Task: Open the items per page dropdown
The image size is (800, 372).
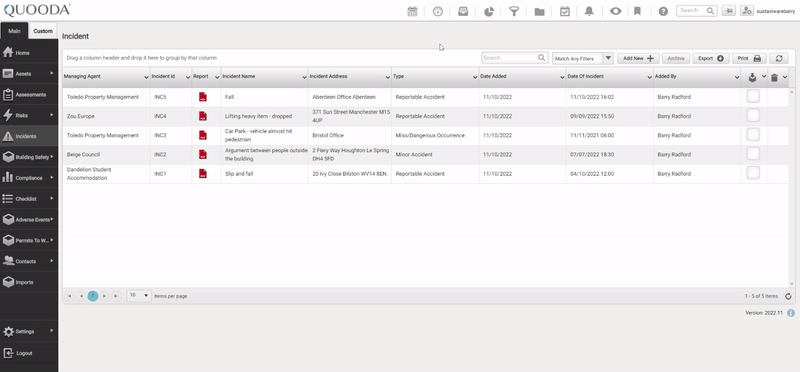Action: [x=139, y=295]
